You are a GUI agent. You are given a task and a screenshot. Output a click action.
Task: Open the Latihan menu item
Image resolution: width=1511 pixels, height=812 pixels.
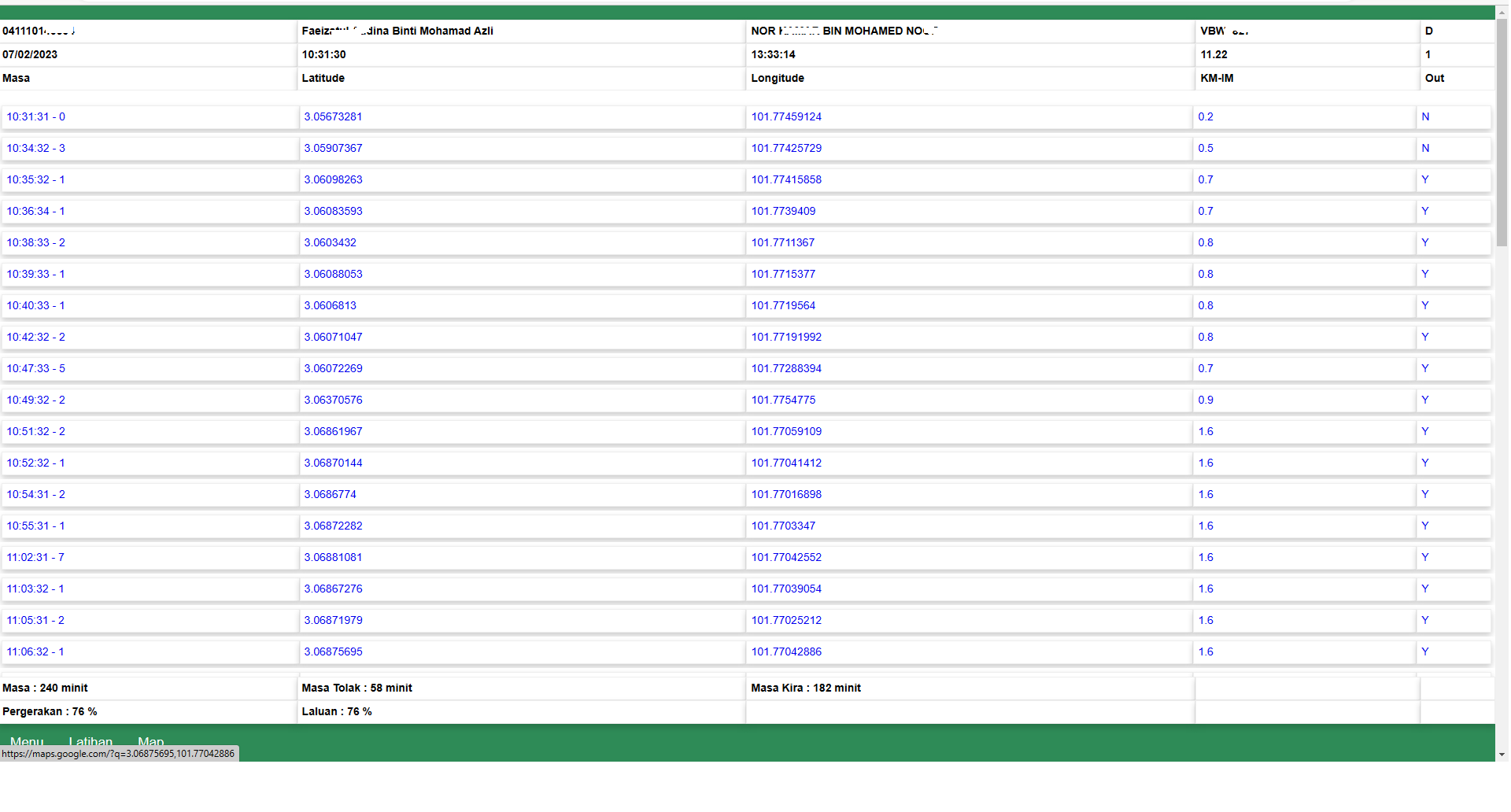[x=91, y=741]
